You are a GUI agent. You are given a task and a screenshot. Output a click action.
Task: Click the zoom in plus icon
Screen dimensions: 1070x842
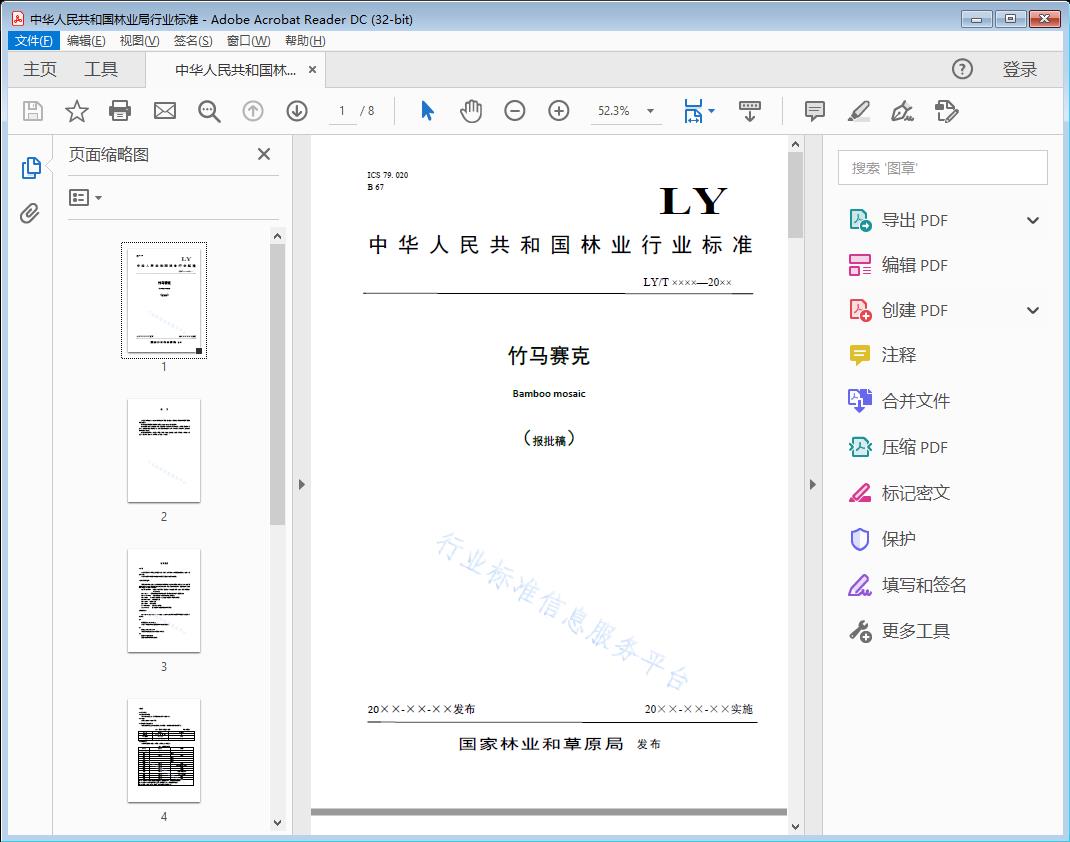pos(559,111)
